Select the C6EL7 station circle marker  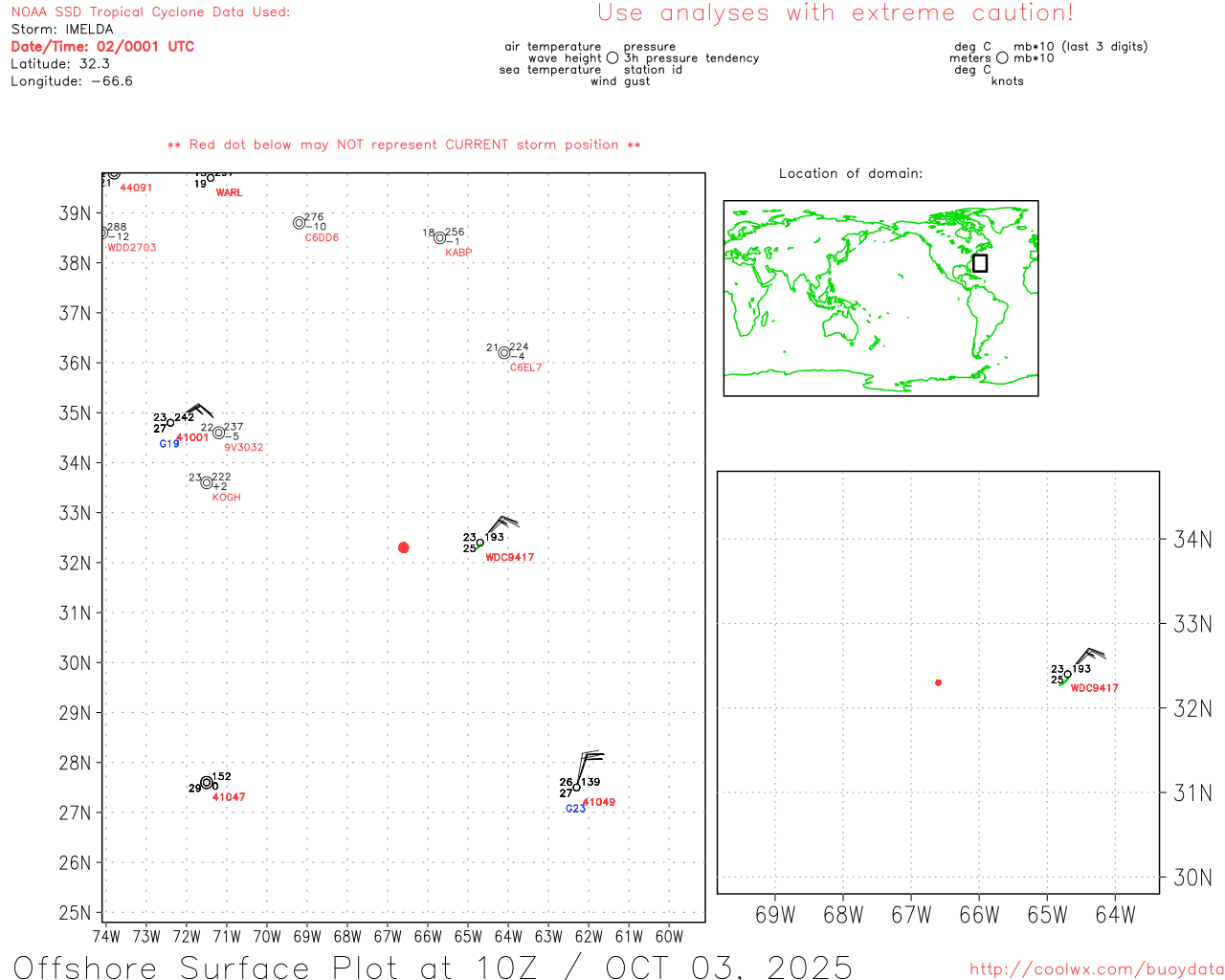click(x=504, y=353)
